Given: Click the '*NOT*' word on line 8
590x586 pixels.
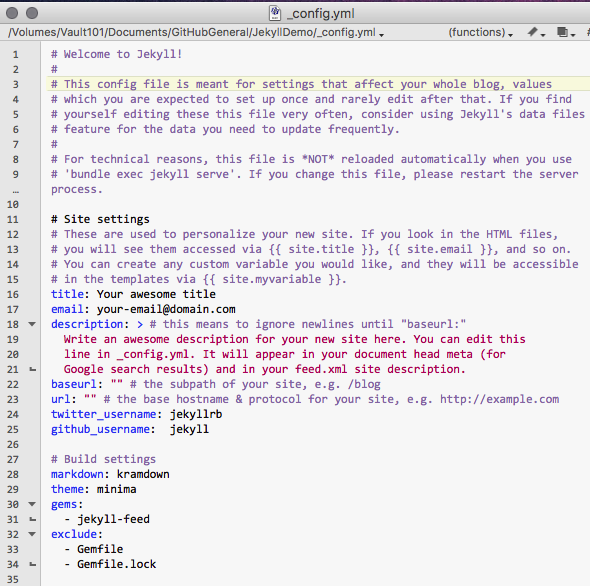Looking at the screenshot, I should click(x=318, y=159).
